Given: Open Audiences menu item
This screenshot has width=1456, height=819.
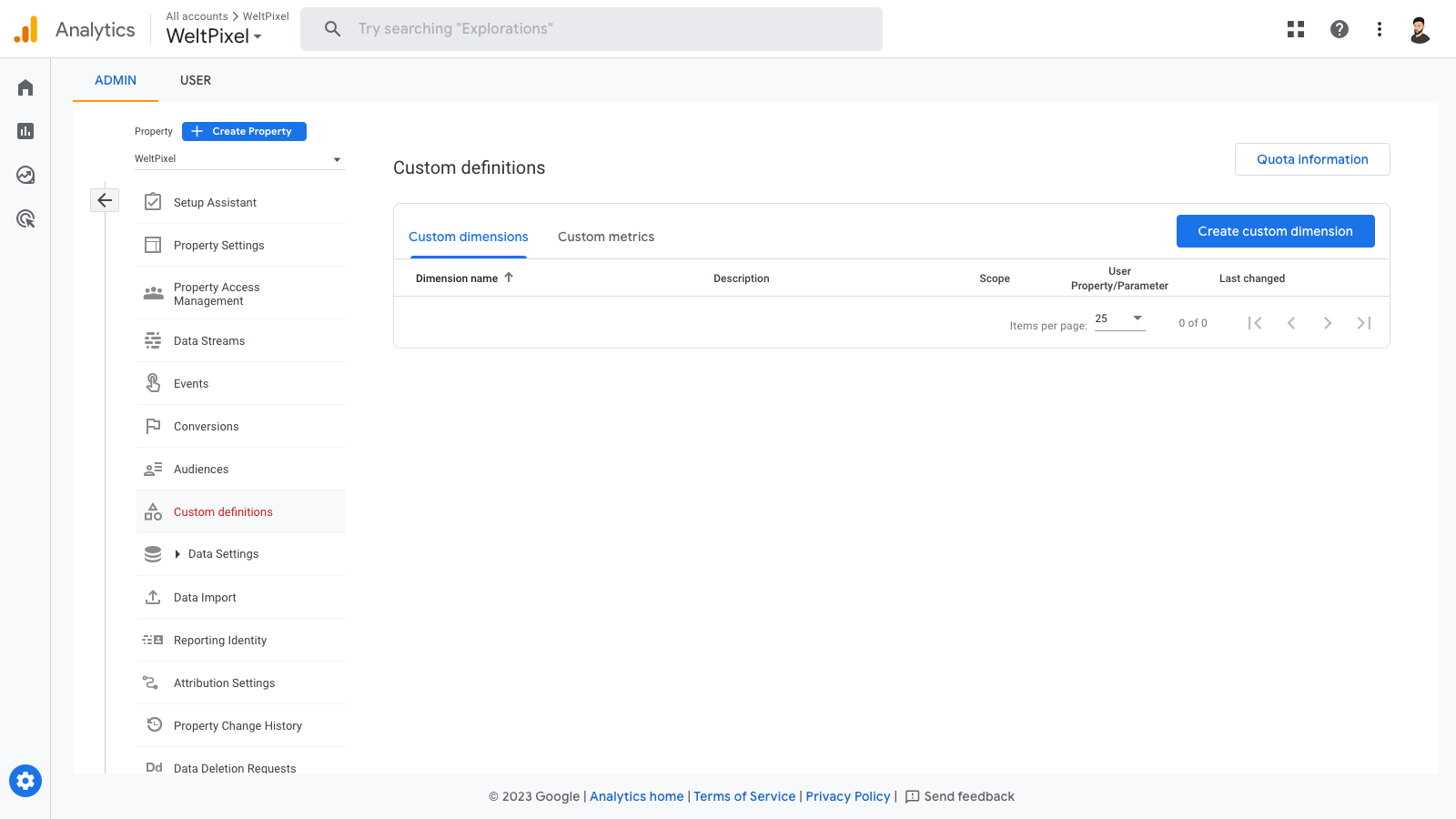Looking at the screenshot, I should coord(241,469).
